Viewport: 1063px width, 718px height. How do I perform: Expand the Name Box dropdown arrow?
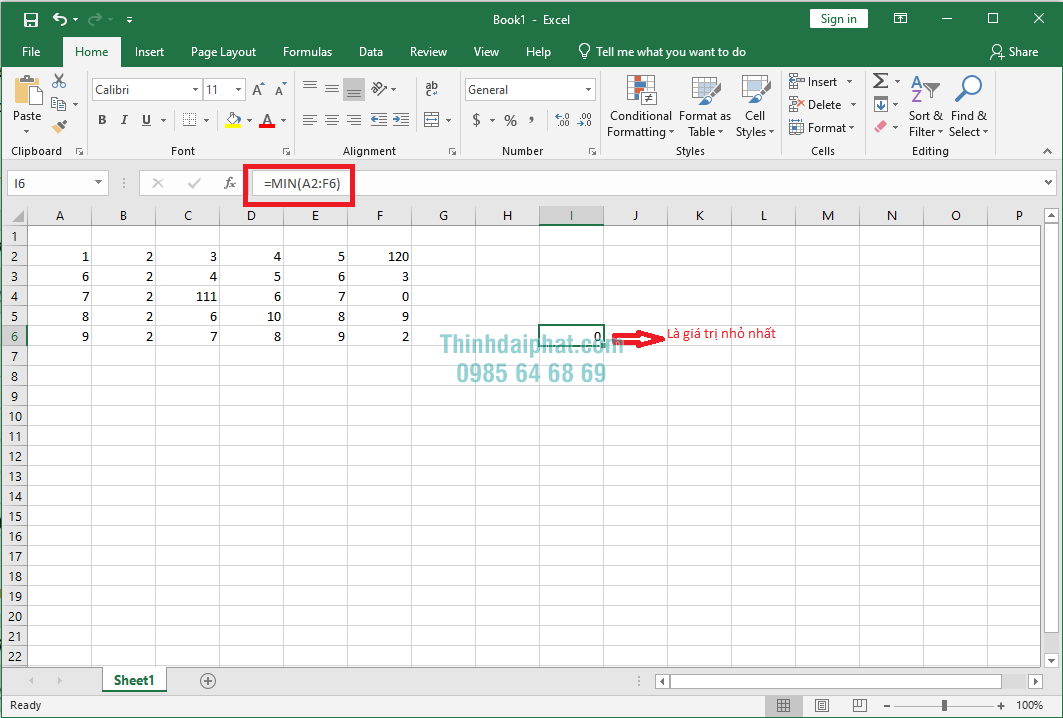pyautogui.click(x=98, y=183)
